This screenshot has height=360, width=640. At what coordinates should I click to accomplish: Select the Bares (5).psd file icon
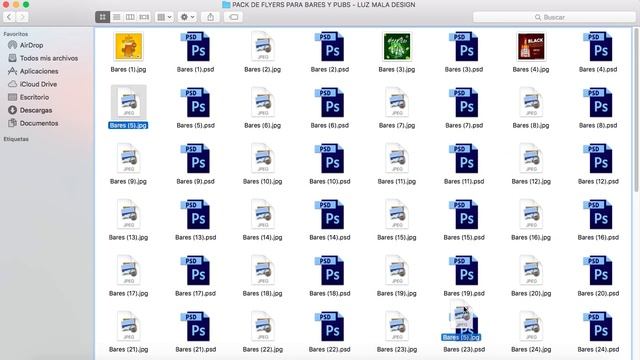pos(196,102)
